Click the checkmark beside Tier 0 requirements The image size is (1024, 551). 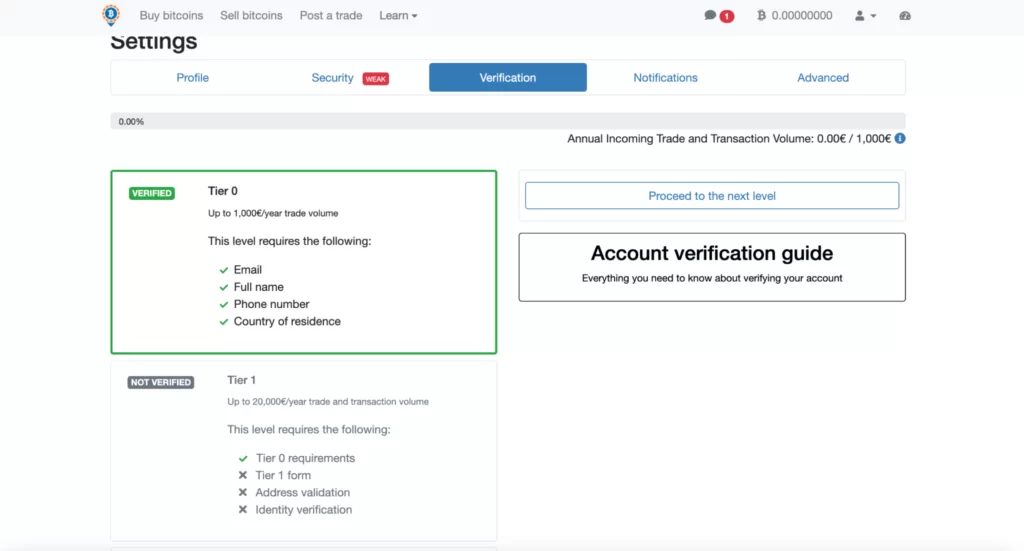[x=243, y=458]
